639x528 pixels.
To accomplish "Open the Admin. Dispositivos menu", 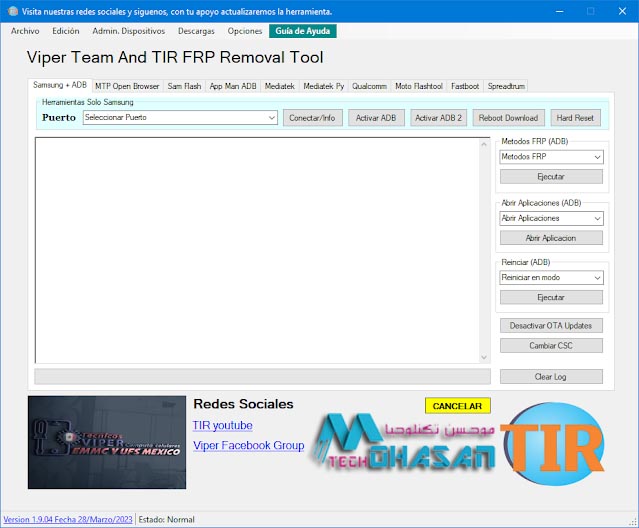I will [x=129, y=31].
